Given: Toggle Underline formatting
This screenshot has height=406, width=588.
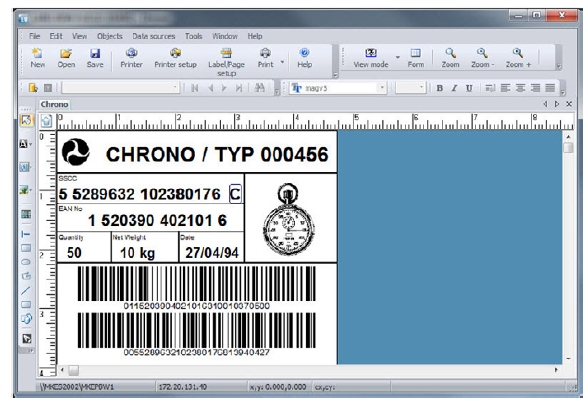Looking at the screenshot, I should pyautogui.click(x=469, y=88).
